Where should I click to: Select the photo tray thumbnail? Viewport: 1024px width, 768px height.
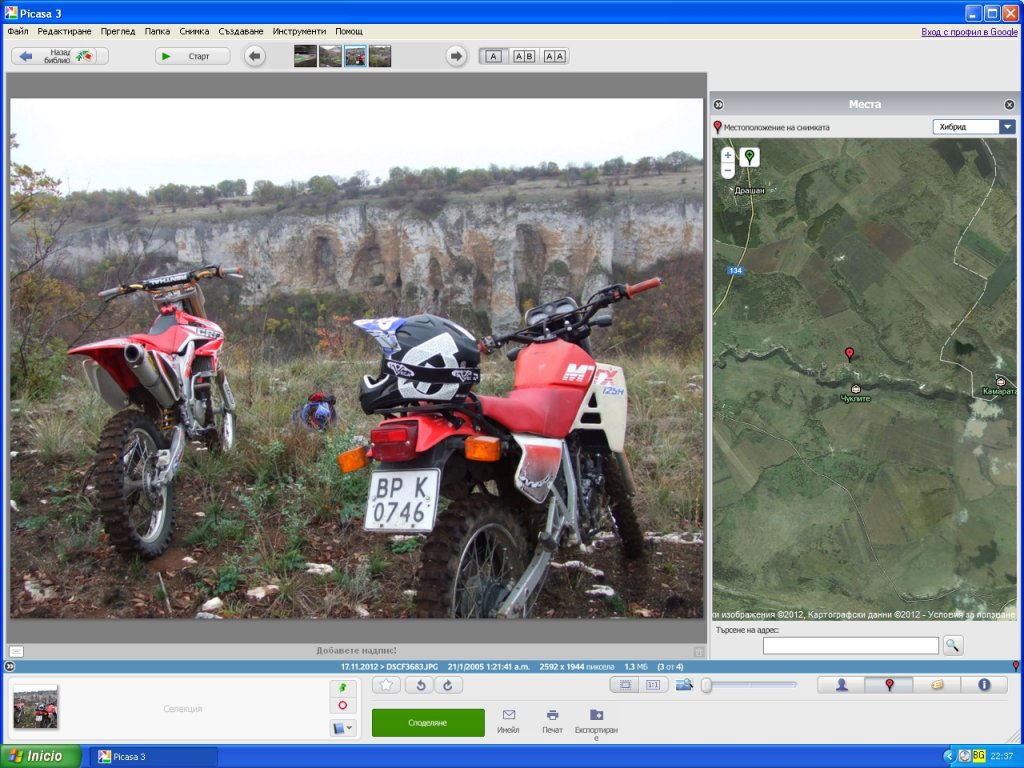tap(36, 706)
